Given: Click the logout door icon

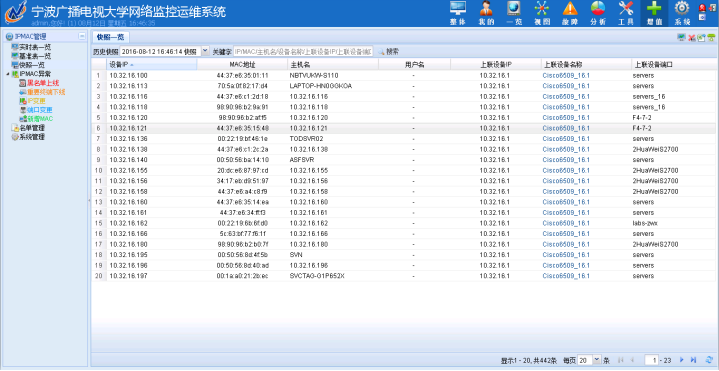Looking at the screenshot, I should (712, 7).
